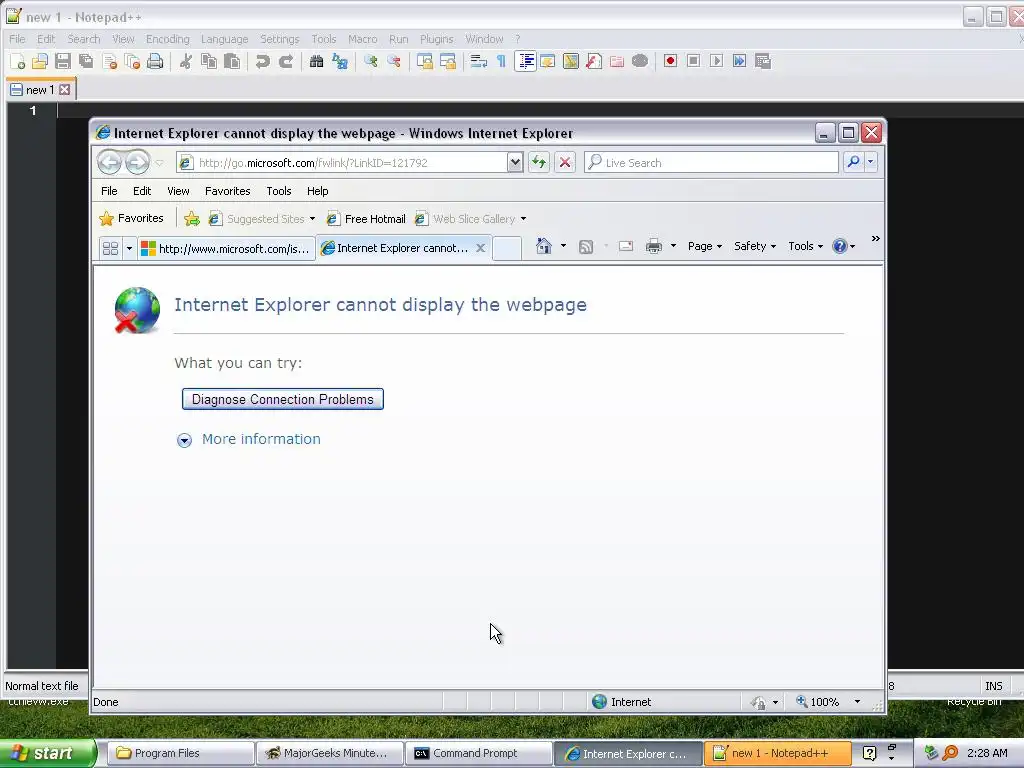The image size is (1024, 768).
Task: Click Zoom Out icon in Notepad++
Action: pyautogui.click(x=394, y=61)
